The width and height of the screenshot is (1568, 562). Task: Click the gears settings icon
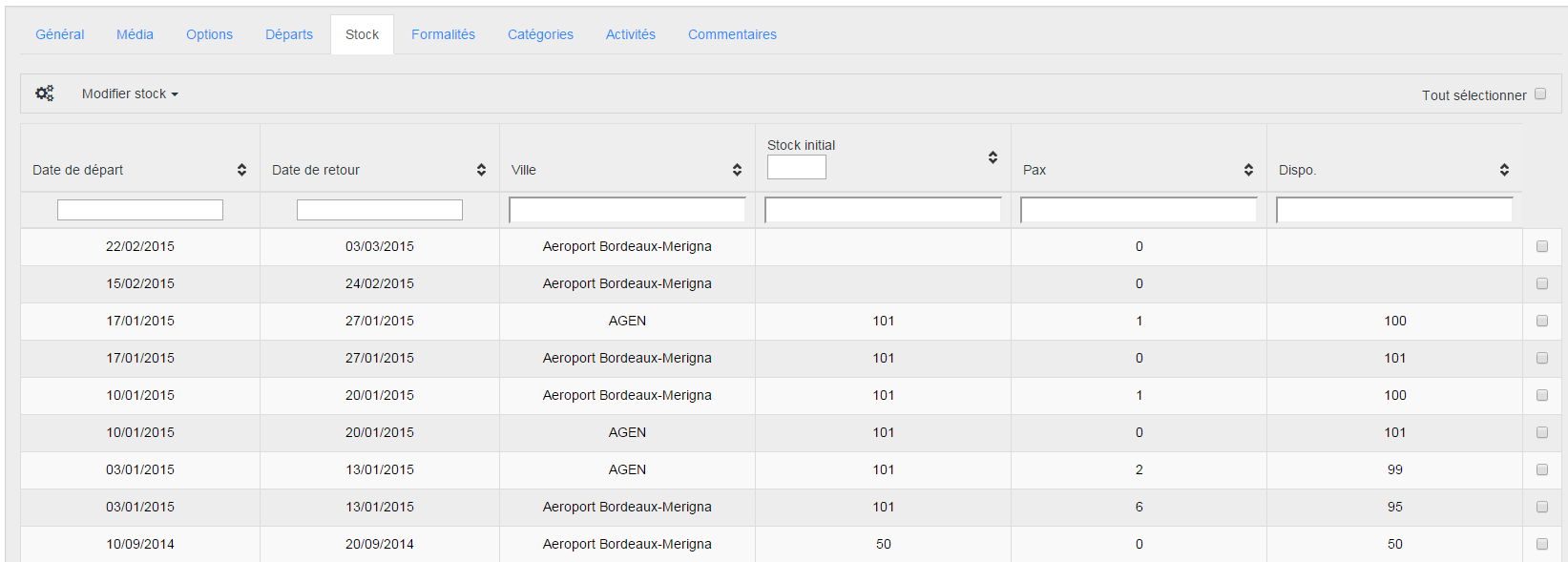pyautogui.click(x=45, y=94)
